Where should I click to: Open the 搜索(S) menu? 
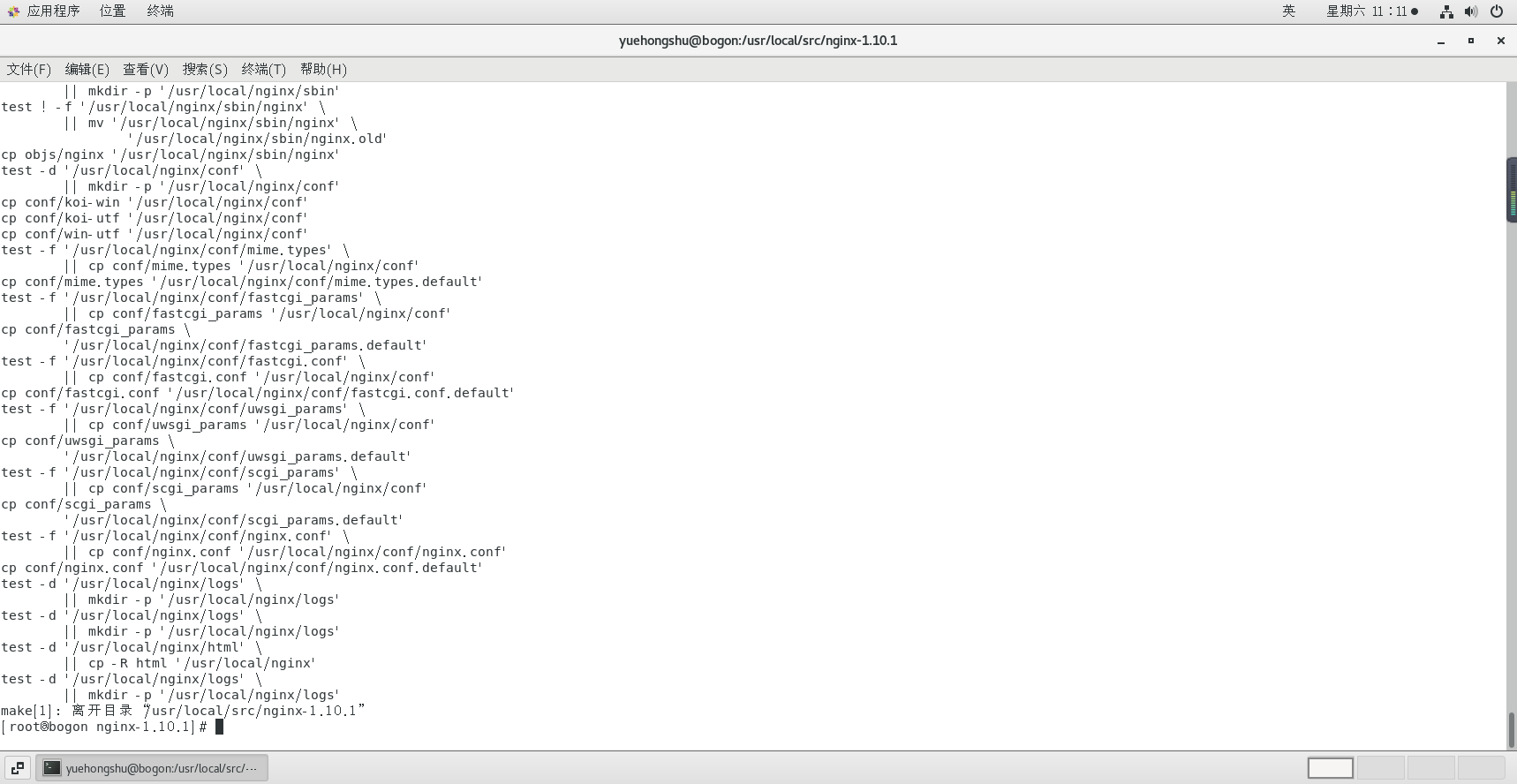[205, 69]
